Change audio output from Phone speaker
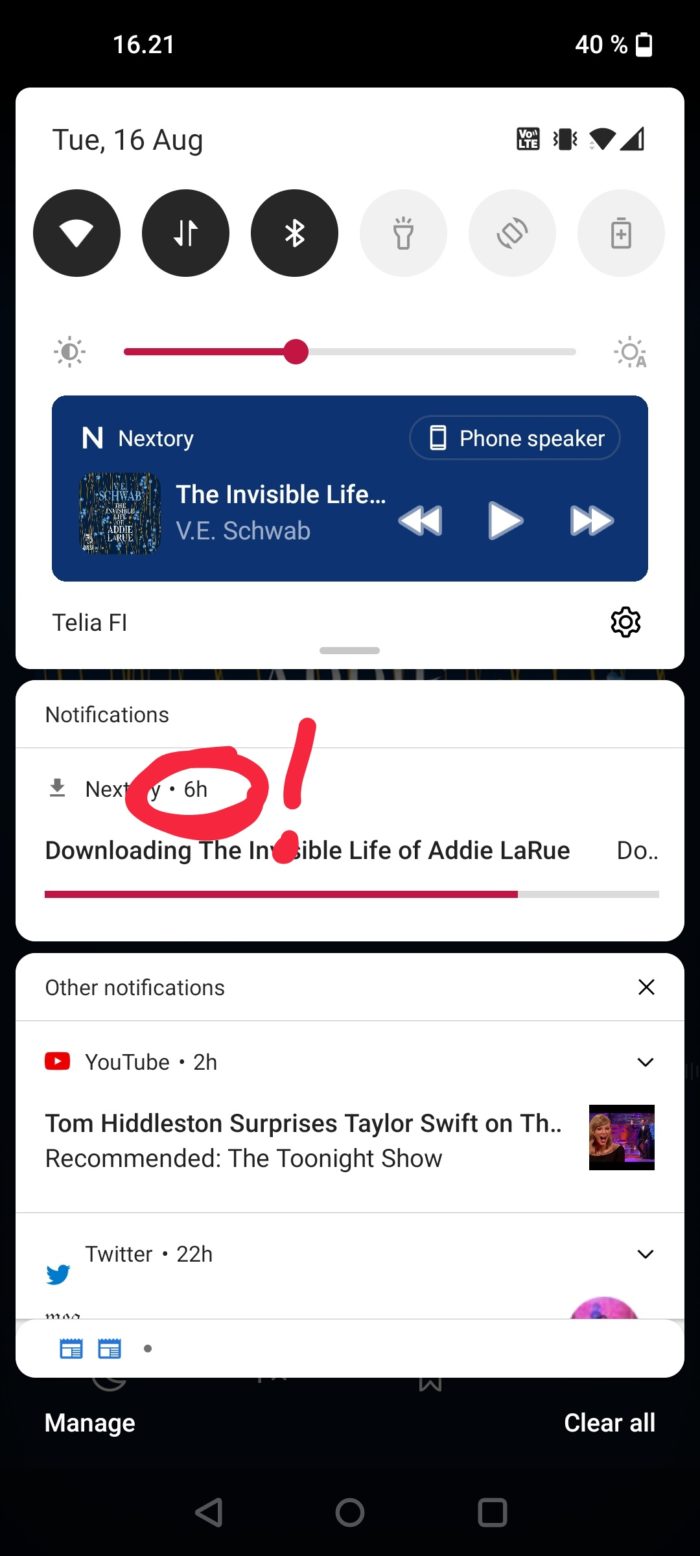700x1556 pixels. tap(515, 438)
